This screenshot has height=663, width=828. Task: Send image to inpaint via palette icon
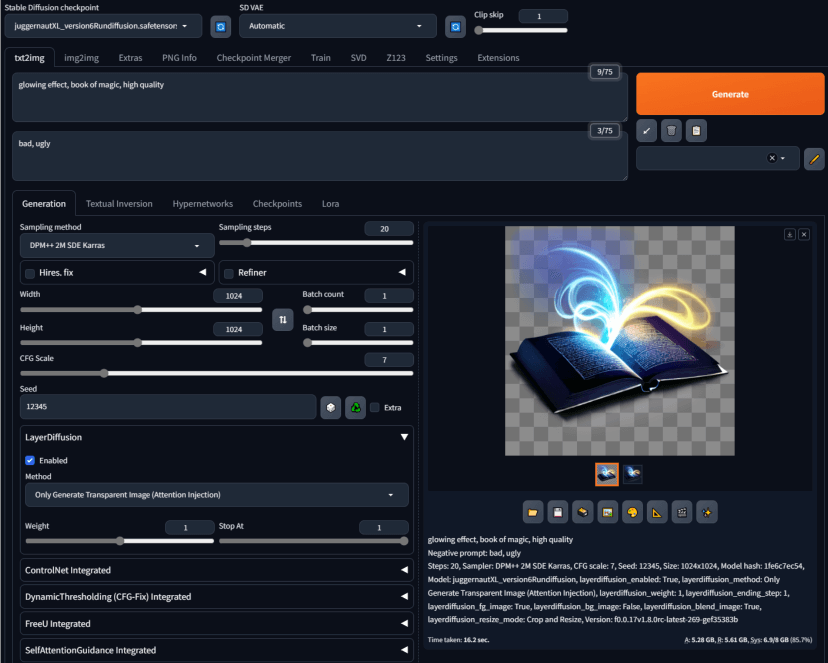(x=632, y=512)
